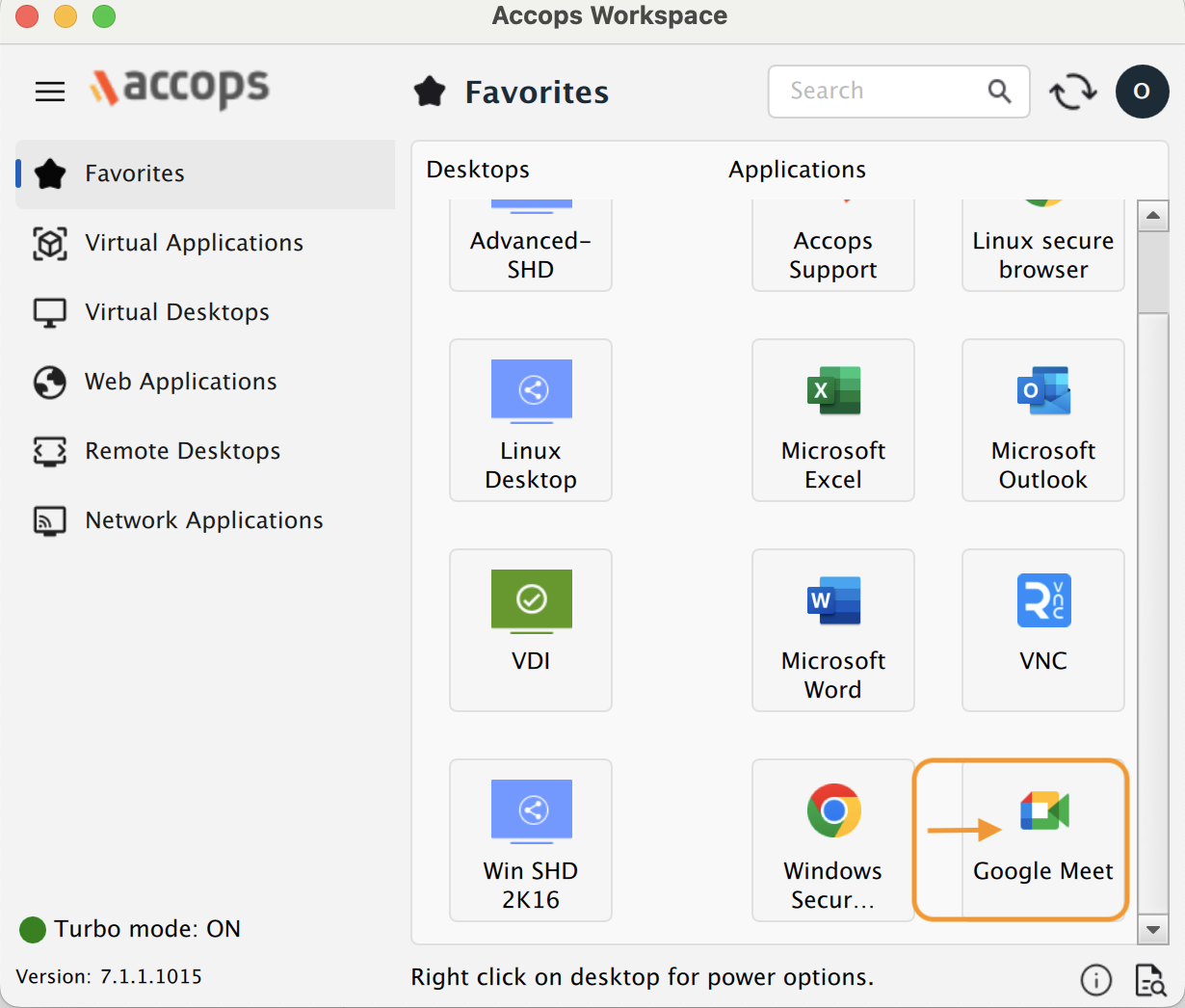
Task: Open the hamburger menu
Action: (50, 92)
